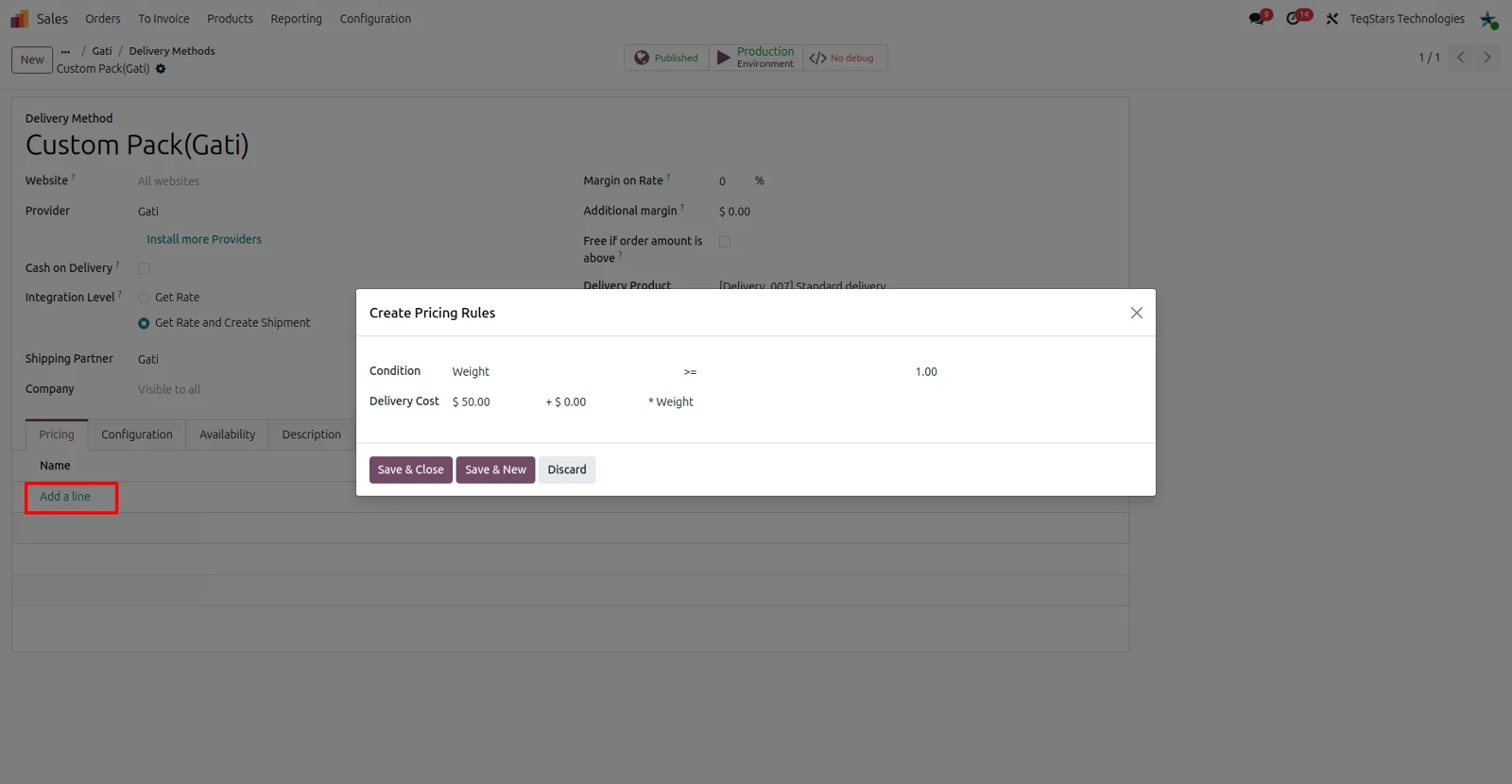This screenshot has width=1512, height=784.
Task: Open the Condition Weight variable dropdown
Action: [x=561, y=372]
